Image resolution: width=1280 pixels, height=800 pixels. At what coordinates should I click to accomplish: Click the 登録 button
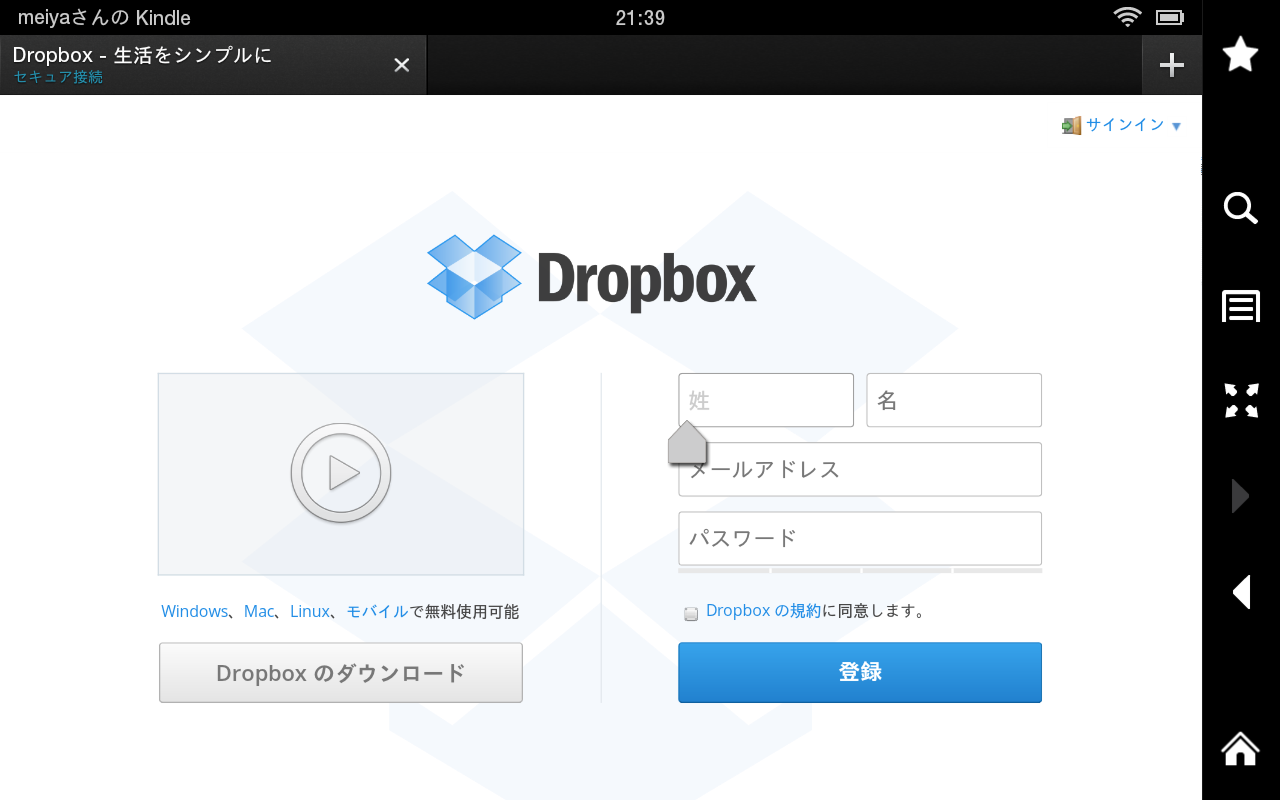pos(860,673)
